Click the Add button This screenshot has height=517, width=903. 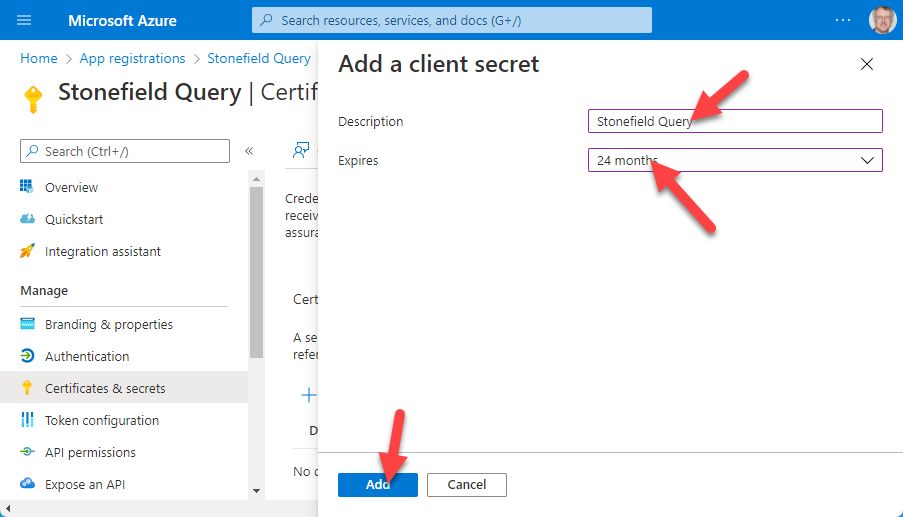tap(377, 484)
